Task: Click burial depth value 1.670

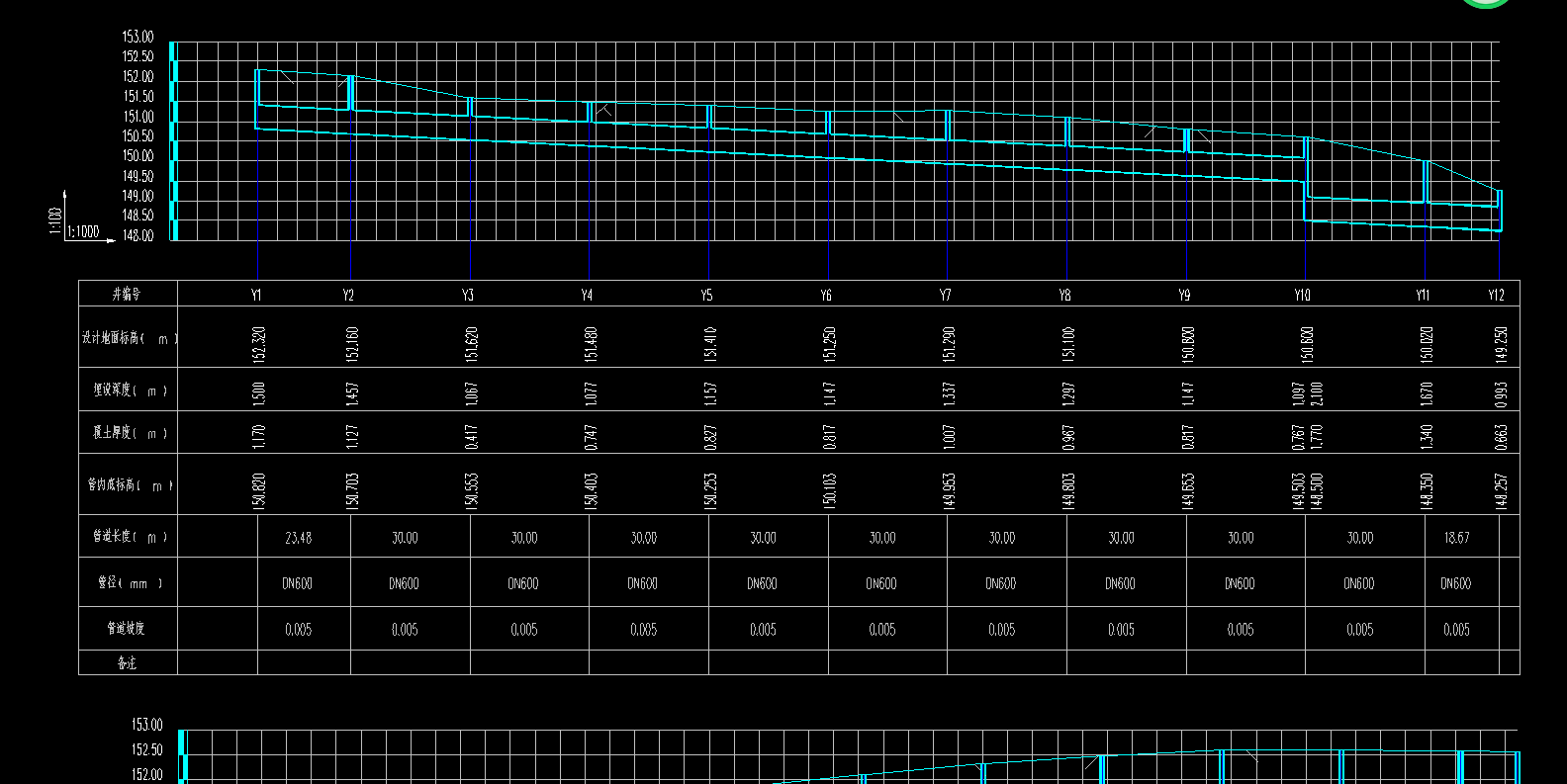Action: coord(1427,393)
